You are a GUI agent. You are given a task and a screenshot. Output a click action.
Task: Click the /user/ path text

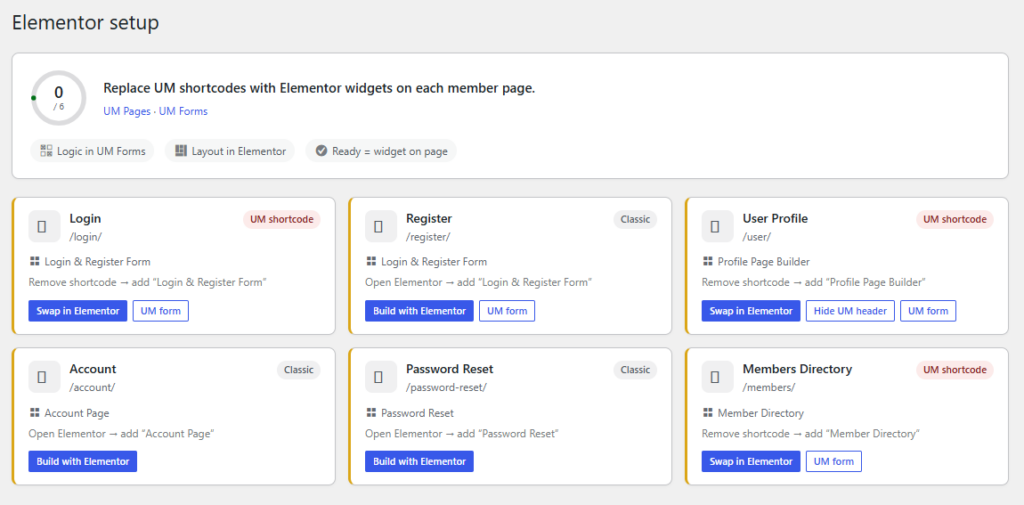(757, 236)
